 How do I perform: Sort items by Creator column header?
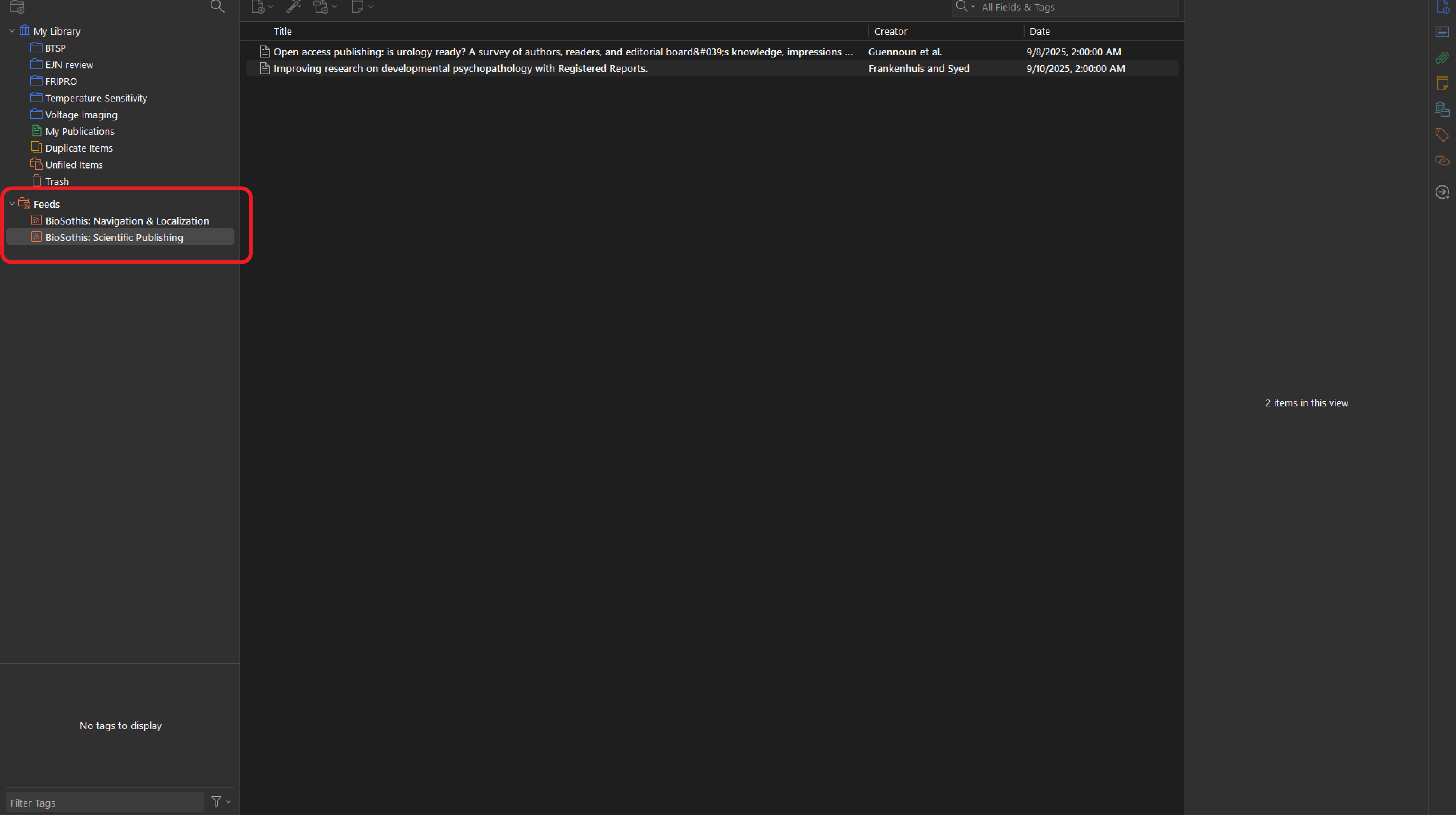point(890,32)
